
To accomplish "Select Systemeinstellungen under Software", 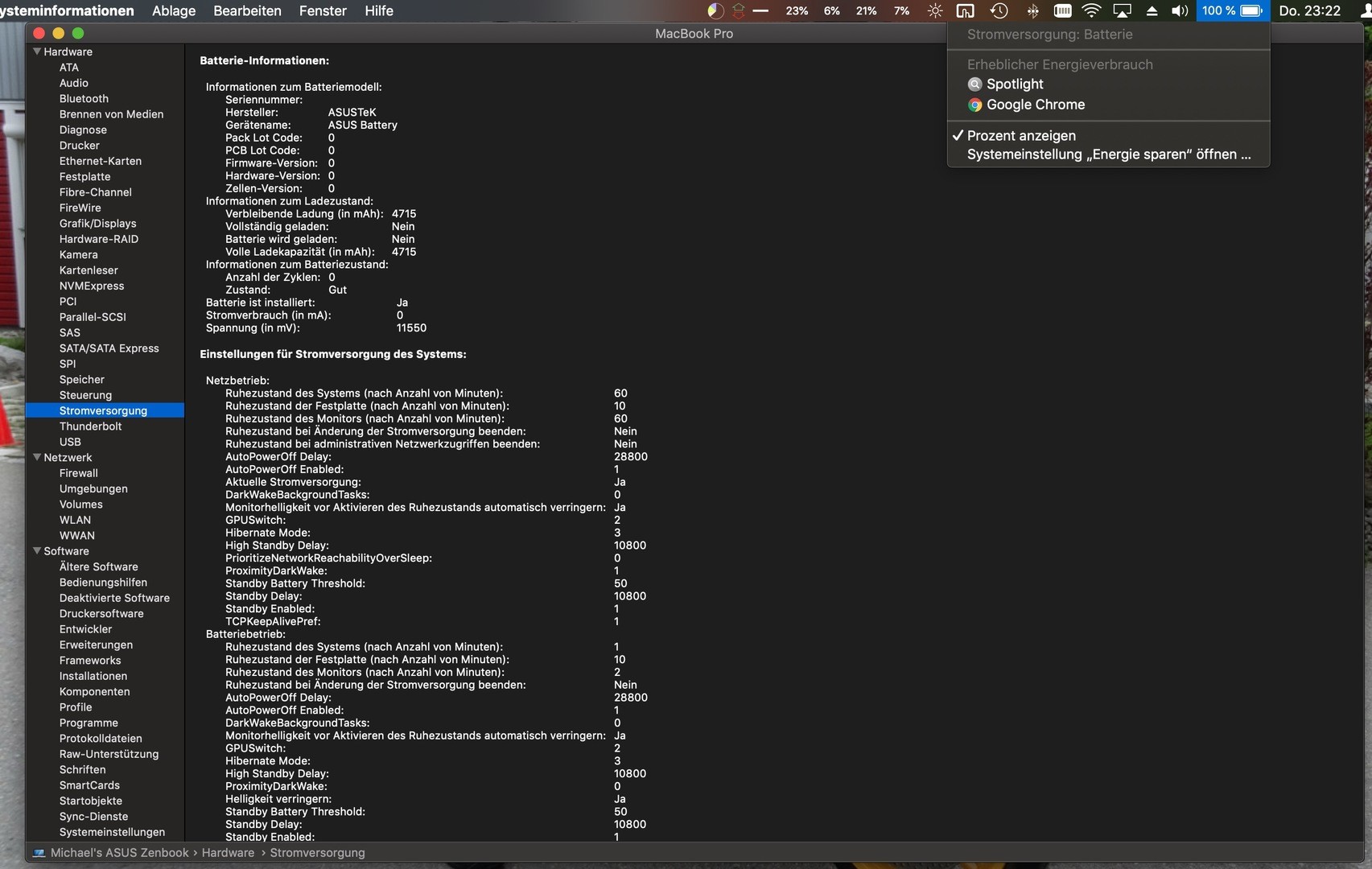I will click(x=112, y=832).
